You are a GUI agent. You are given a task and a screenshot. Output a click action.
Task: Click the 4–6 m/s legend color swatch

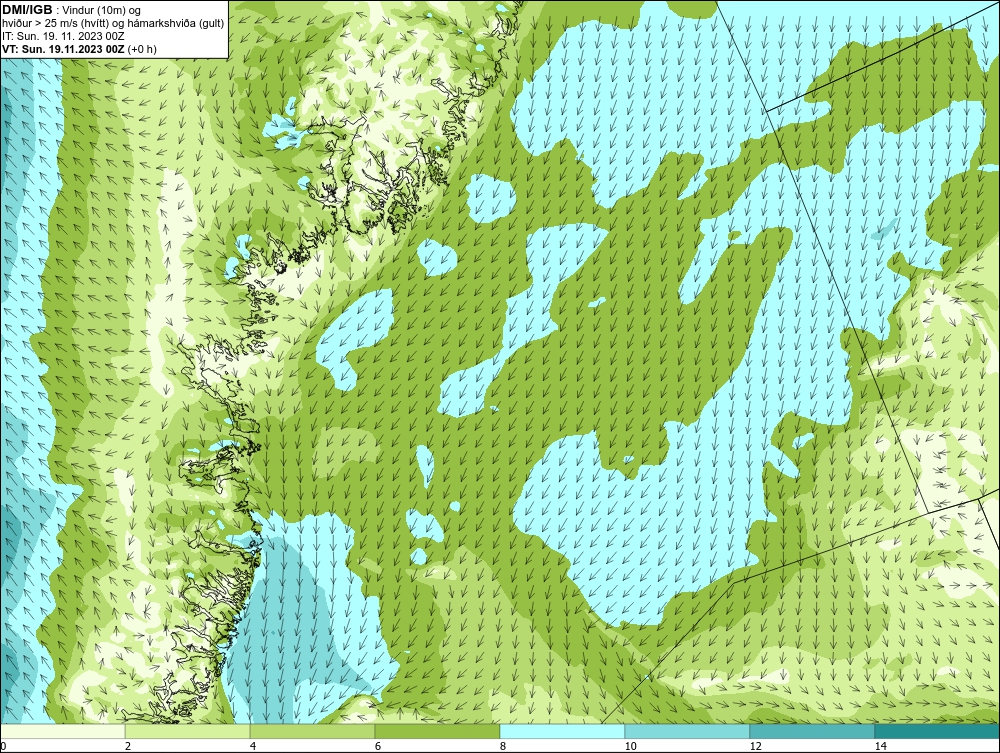(x=312, y=731)
